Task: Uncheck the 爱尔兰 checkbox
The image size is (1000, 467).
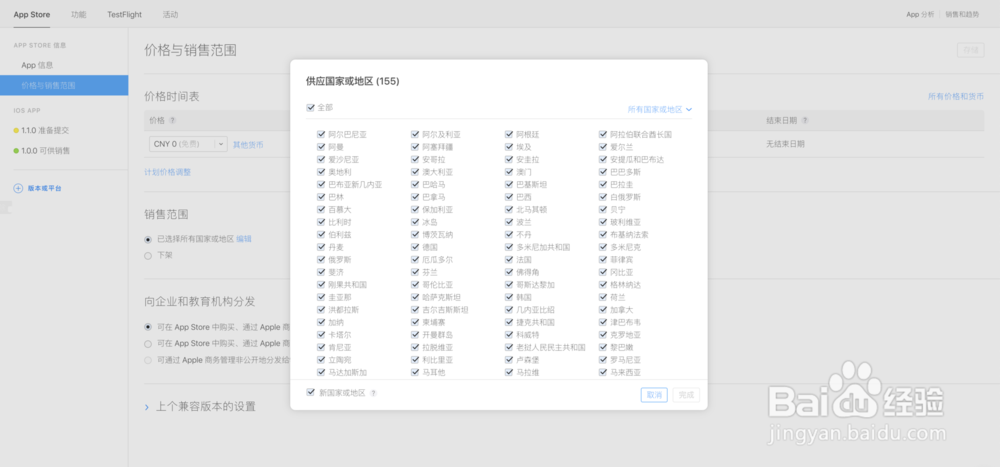Action: (x=603, y=147)
